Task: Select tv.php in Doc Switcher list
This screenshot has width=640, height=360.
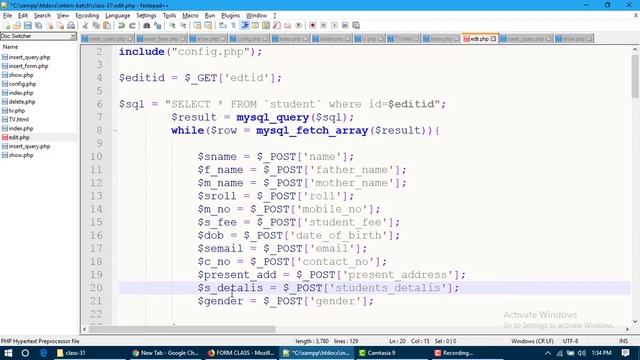Action: (17, 111)
